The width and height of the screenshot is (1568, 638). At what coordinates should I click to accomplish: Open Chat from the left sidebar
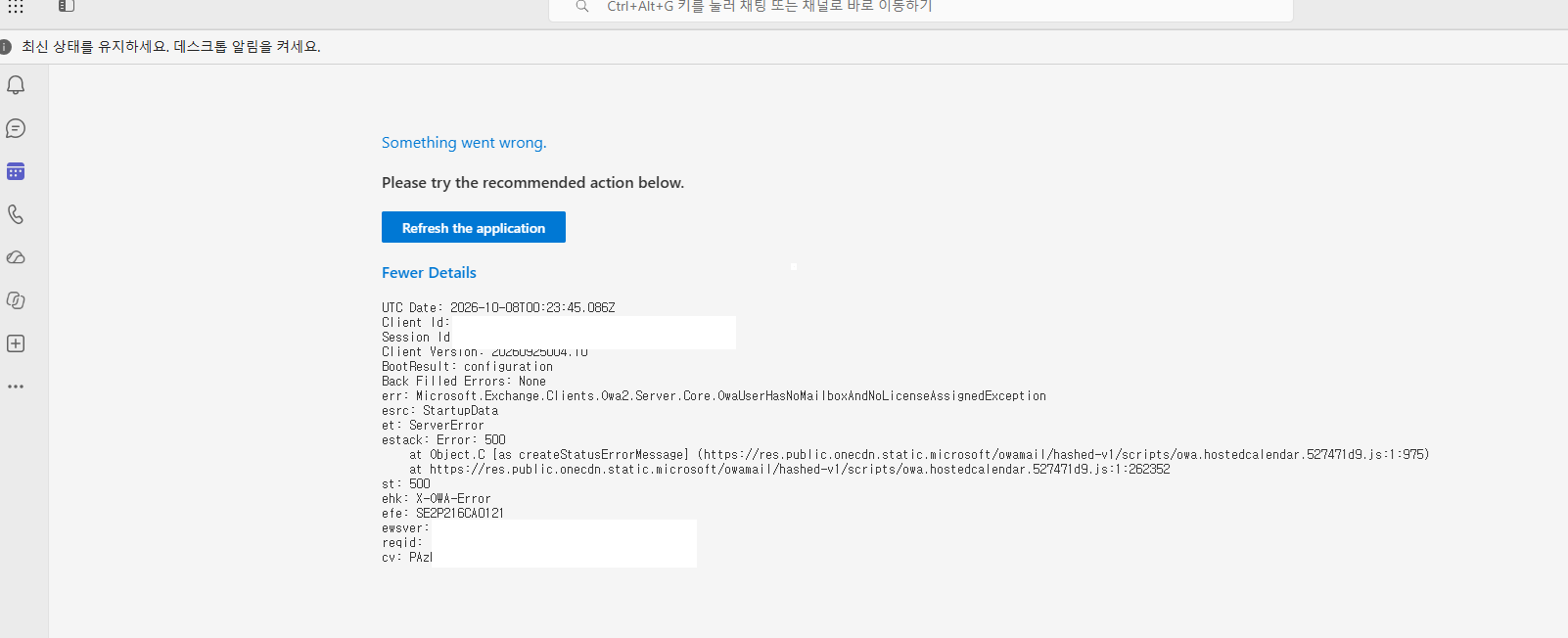click(x=16, y=128)
